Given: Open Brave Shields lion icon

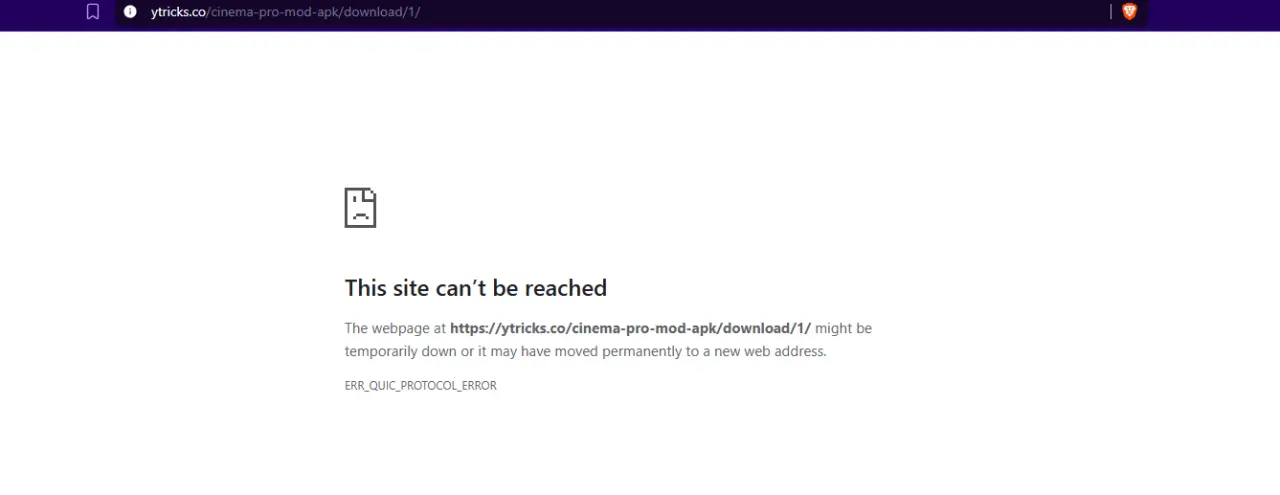Looking at the screenshot, I should click(1129, 12).
